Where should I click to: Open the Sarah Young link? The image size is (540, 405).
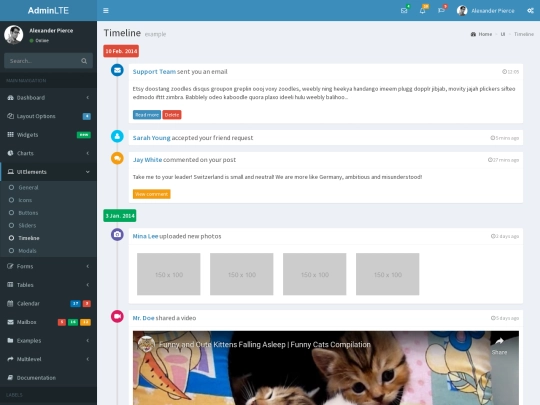[152, 138]
